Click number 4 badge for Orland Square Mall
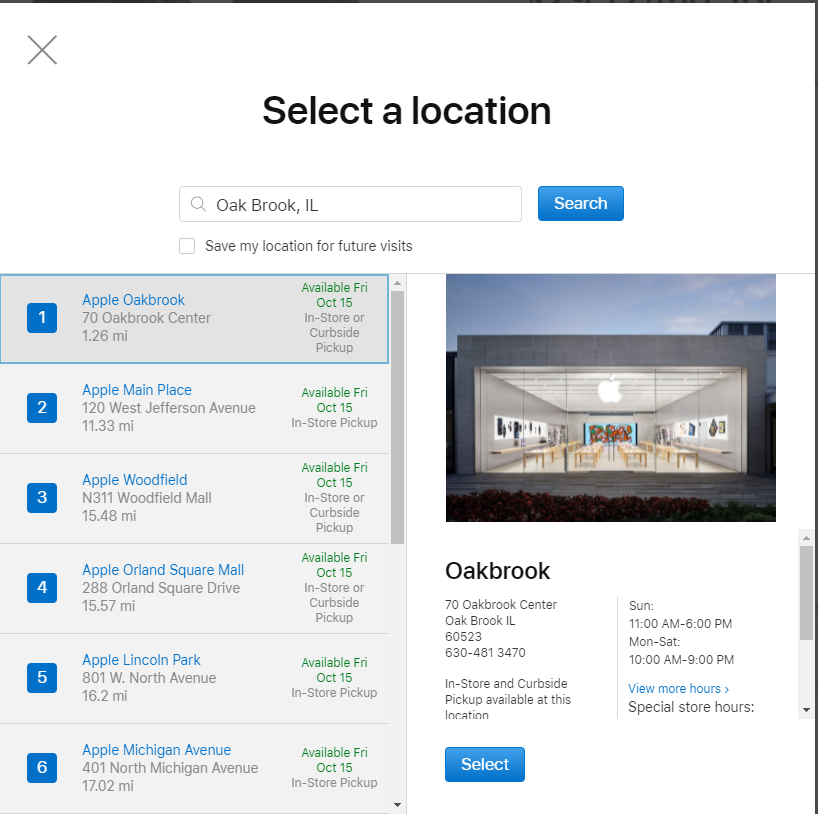818x814 pixels. tap(42, 587)
